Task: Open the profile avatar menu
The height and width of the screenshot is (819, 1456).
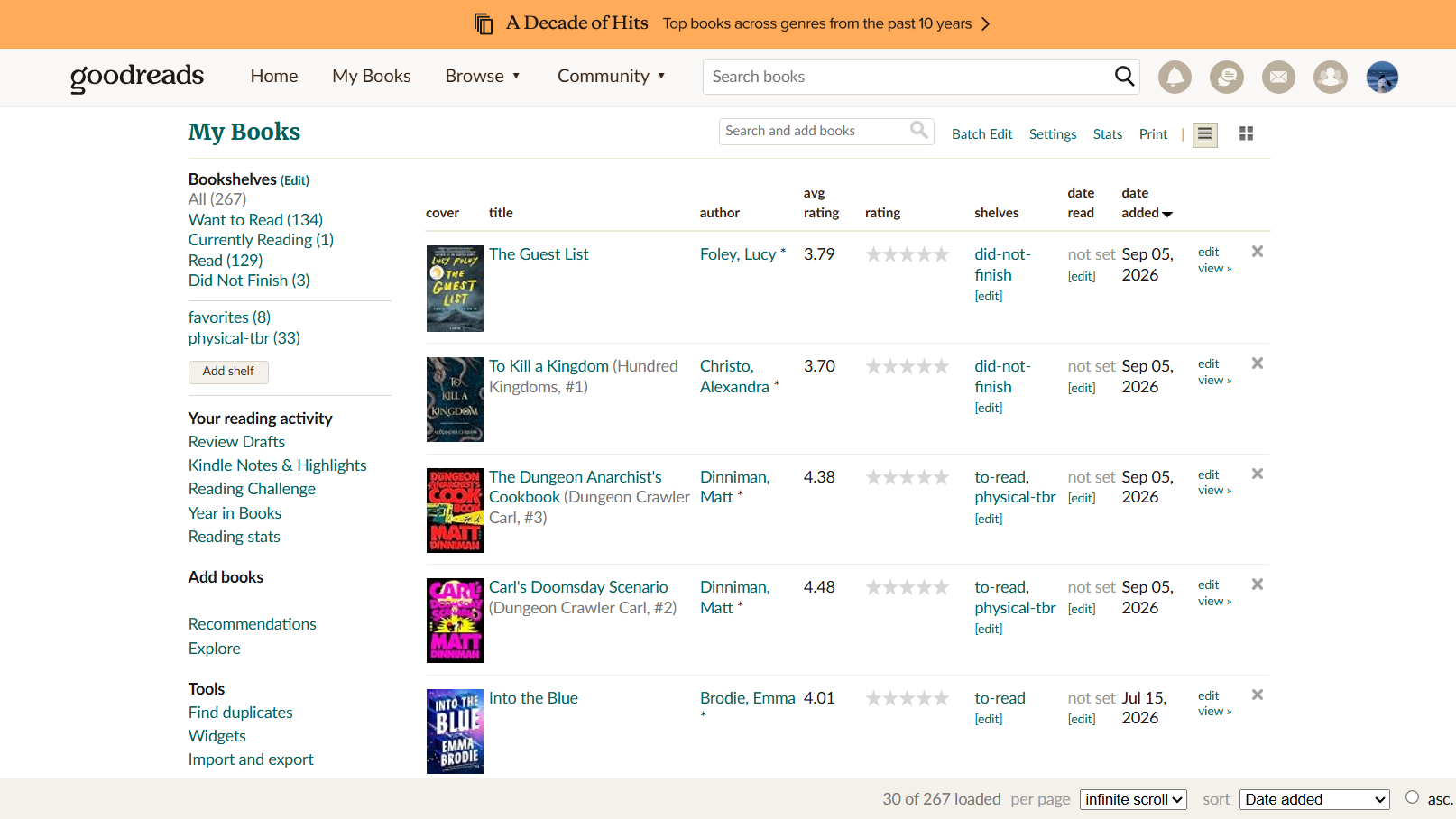Action: point(1382,78)
